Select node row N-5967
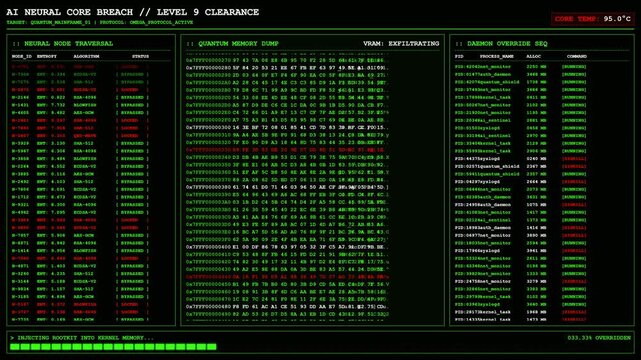This screenshot has height=360, width=641. pyautogui.click(x=80, y=151)
